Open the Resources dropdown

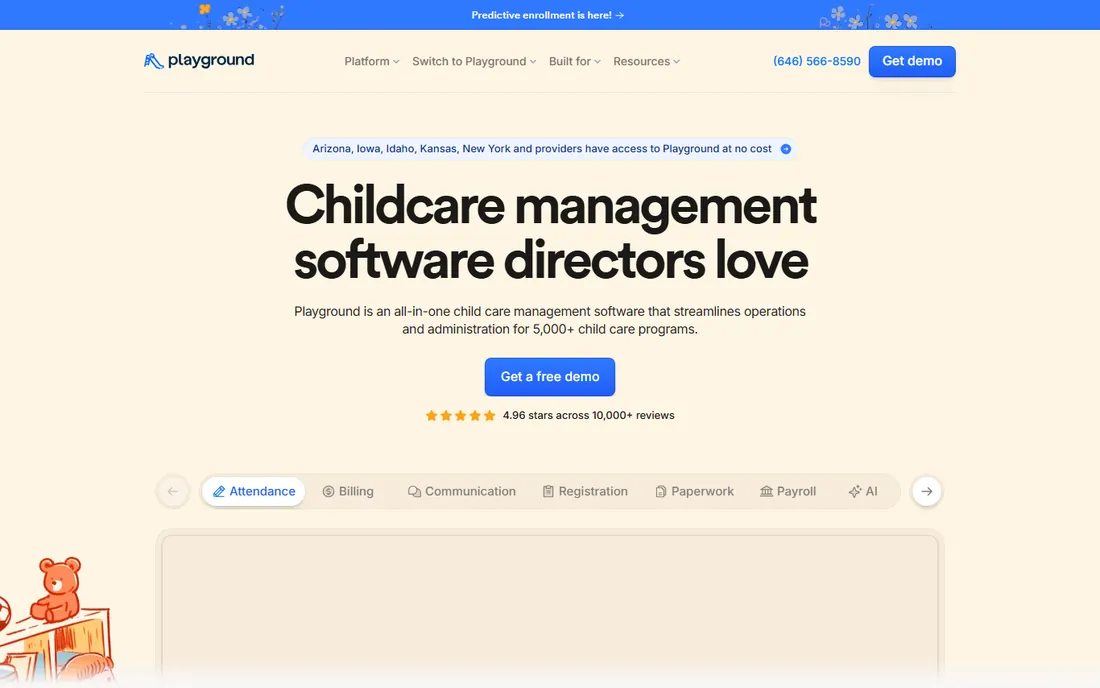pyautogui.click(x=646, y=61)
